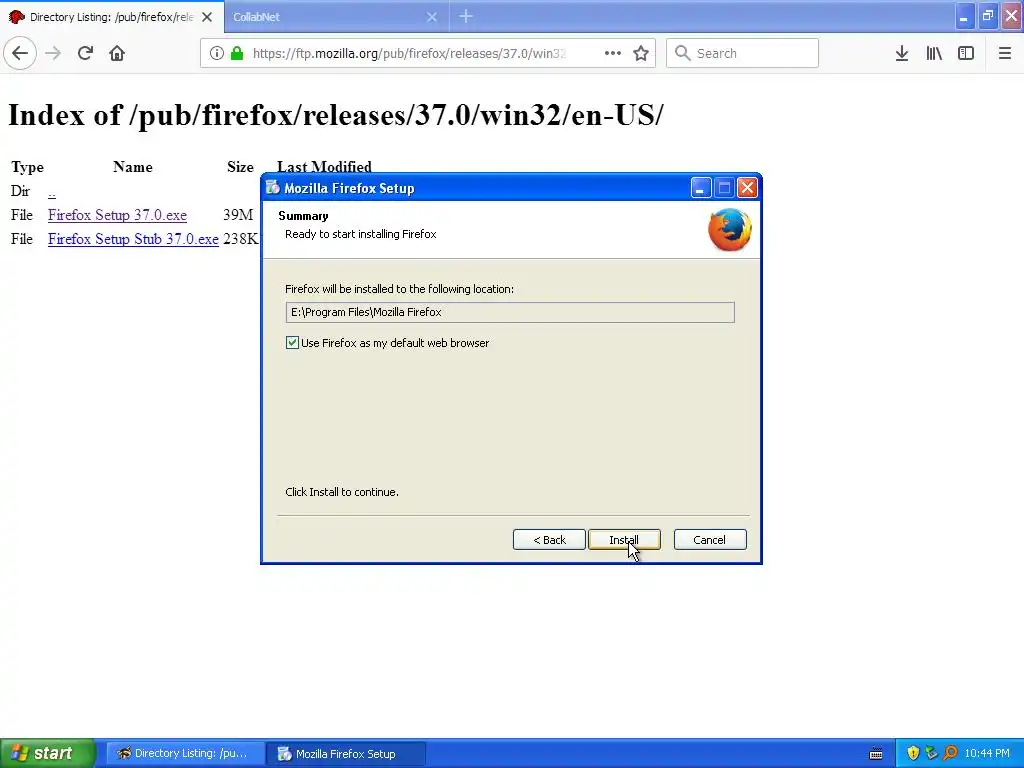This screenshot has height=768, width=1024.
Task: Click the network tray icon beside shield
Action: point(931,753)
